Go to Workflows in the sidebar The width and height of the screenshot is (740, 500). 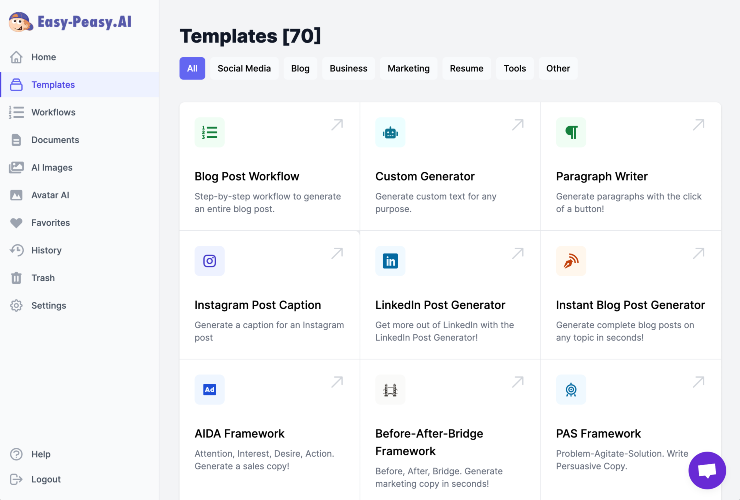[53, 112]
